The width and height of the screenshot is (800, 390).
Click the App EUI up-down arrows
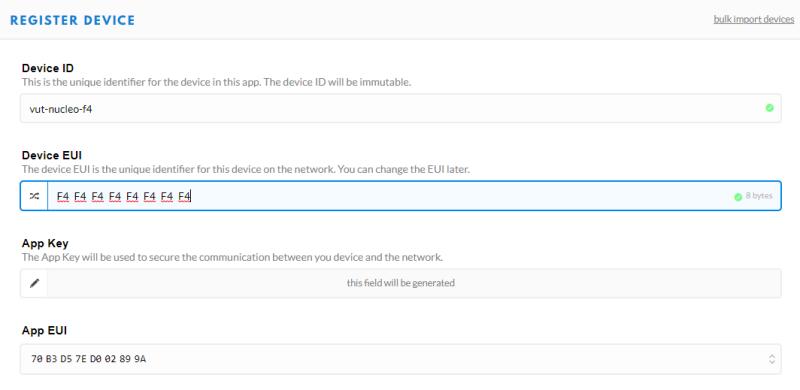tap(772, 359)
